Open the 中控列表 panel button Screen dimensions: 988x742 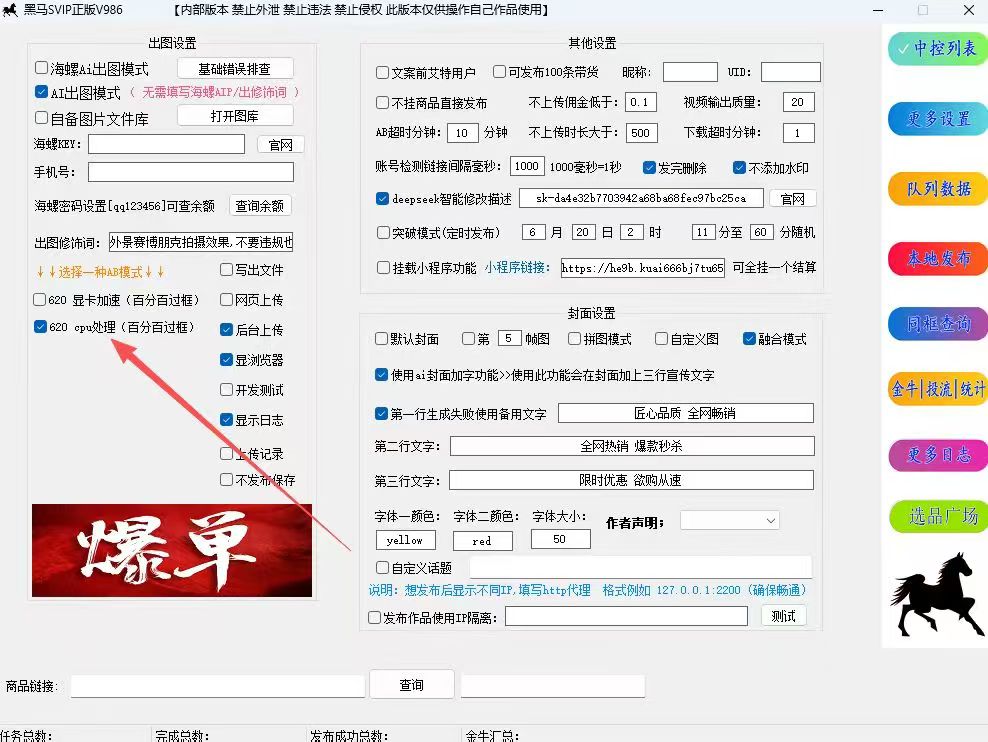click(x=938, y=48)
